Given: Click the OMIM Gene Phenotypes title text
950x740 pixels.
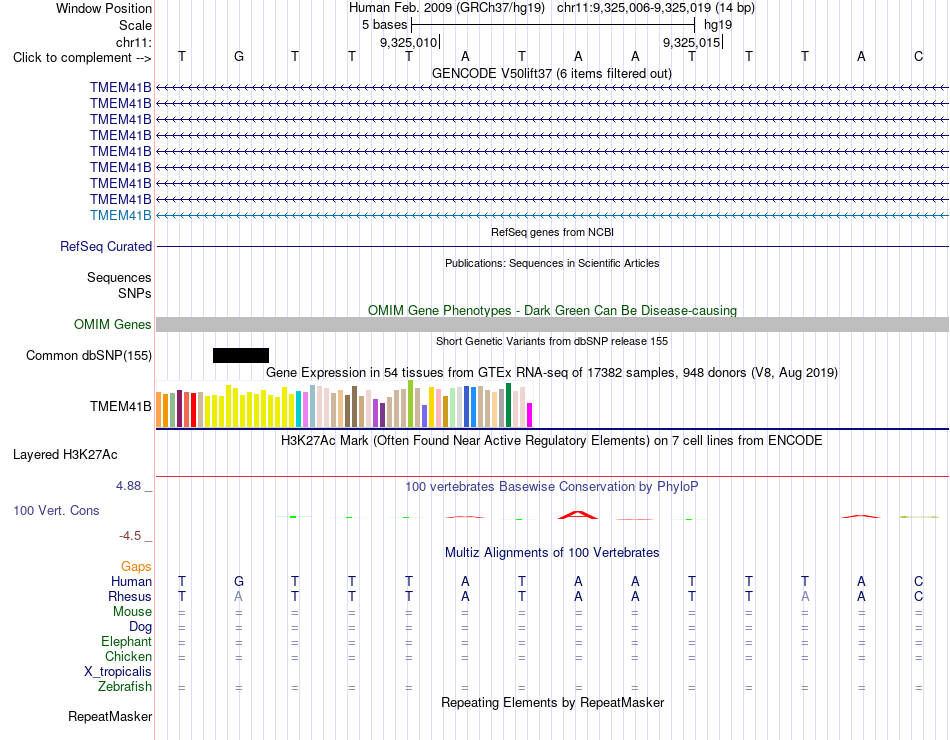Looking at the screenshot, I should point(552,310).
